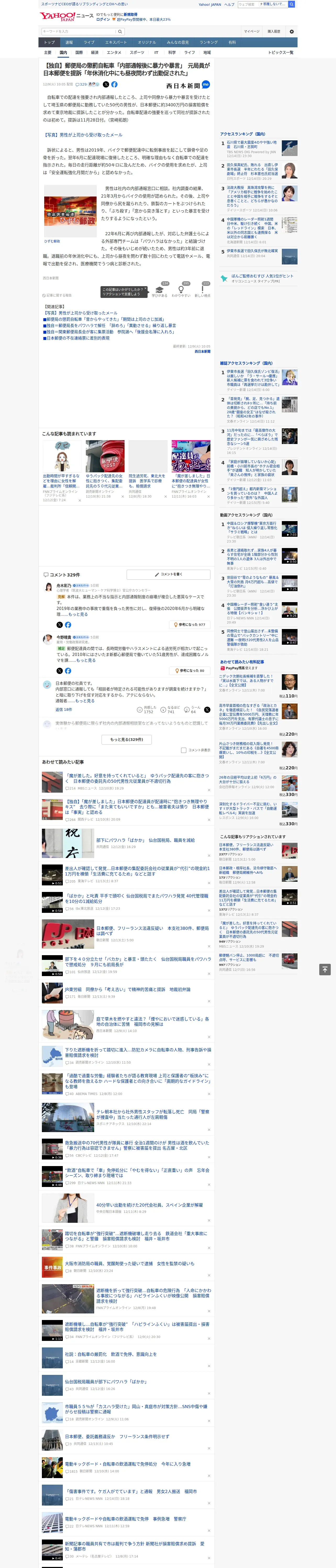Open the 国内 category tab
The height and width of the screenshot is (1568, 336).
point(63,52)
